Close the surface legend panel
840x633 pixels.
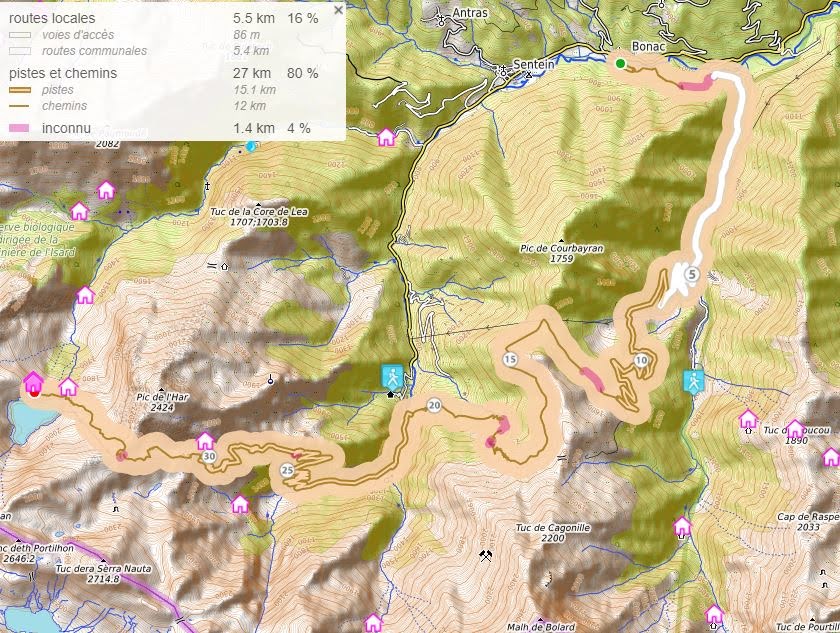tap(338, 10)
